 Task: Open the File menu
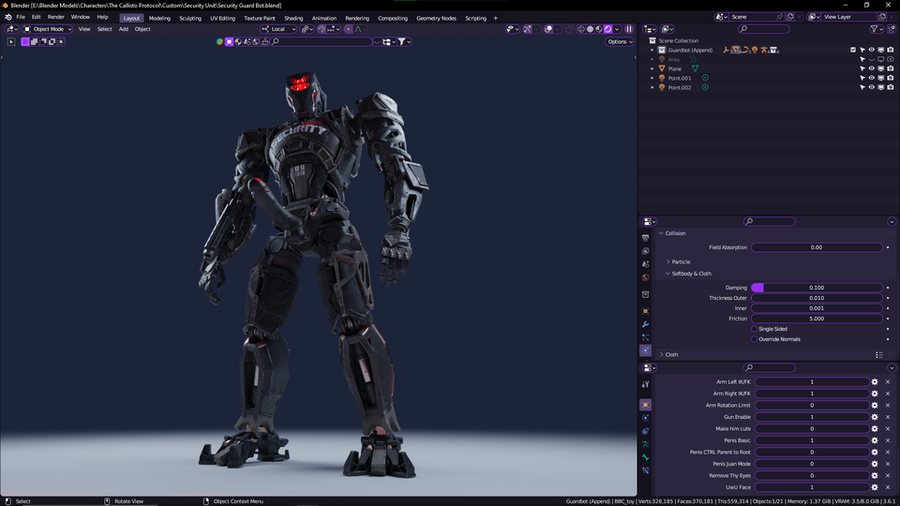(x=21, y=17)
